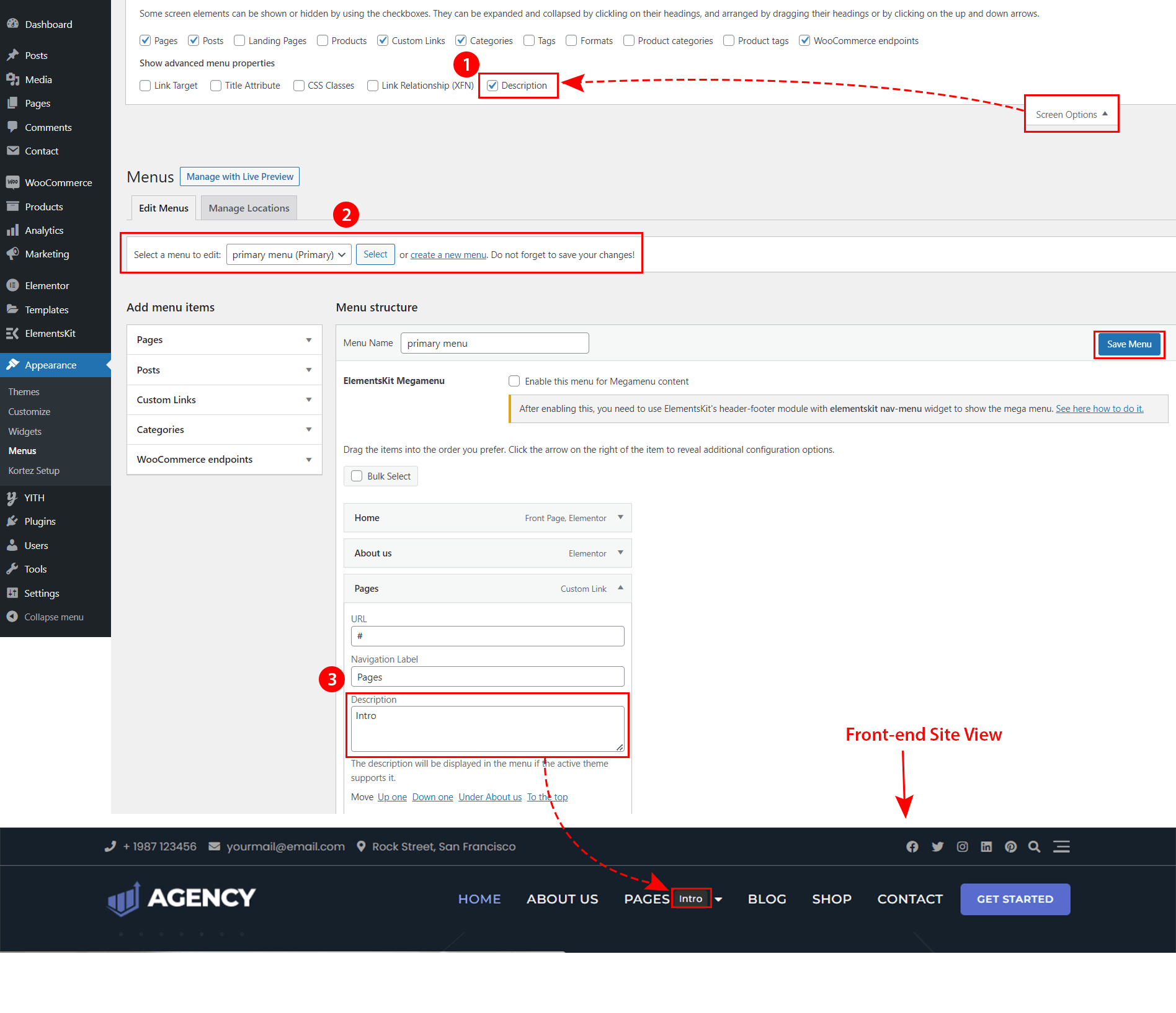1176x1013 pixels.
Task: Collapse the Pages custom link item
Action: [620, 587]
